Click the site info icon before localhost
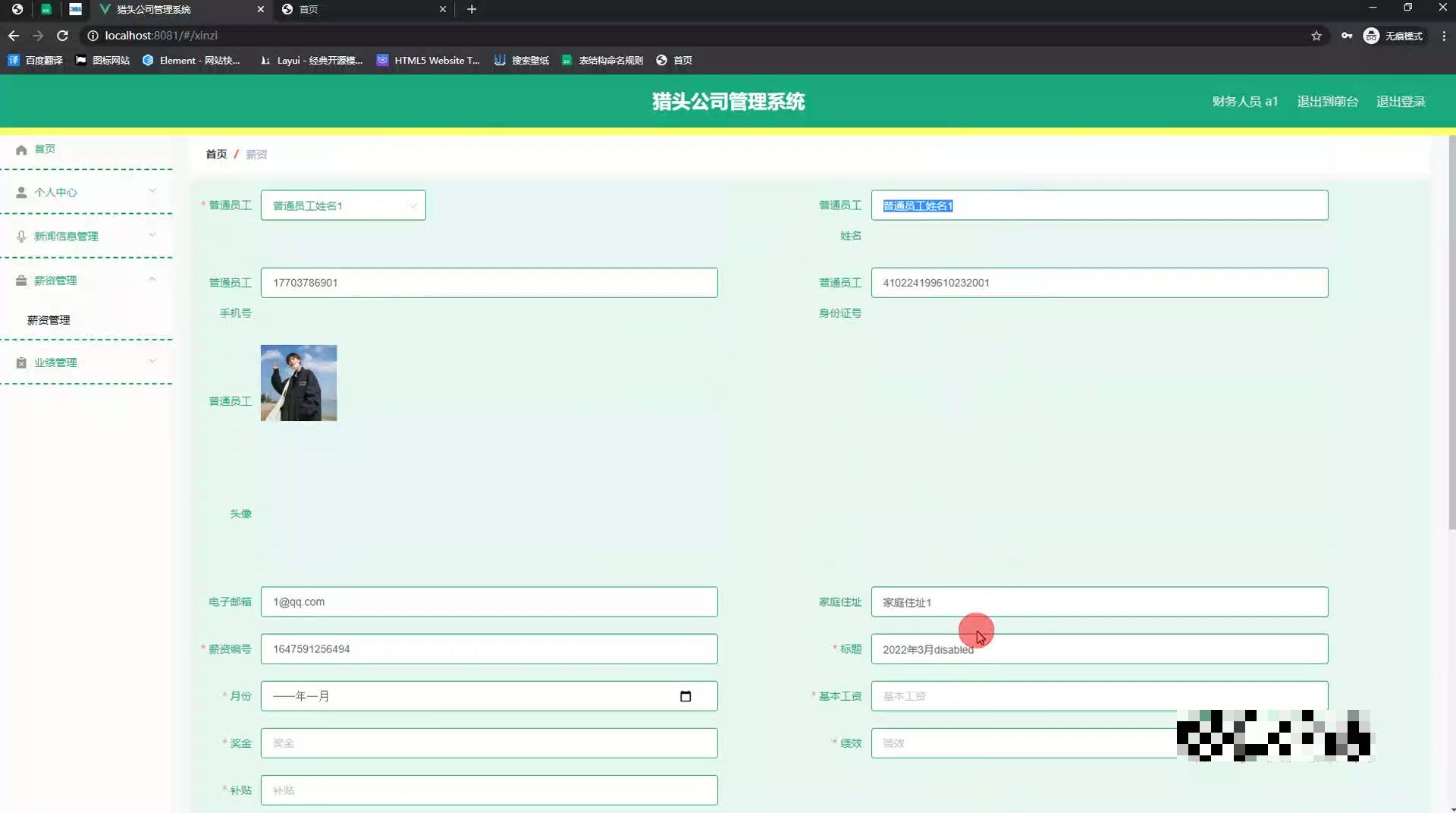This screenshot has width=1456, height=813. pyautogui.click(x=93, y=36)
